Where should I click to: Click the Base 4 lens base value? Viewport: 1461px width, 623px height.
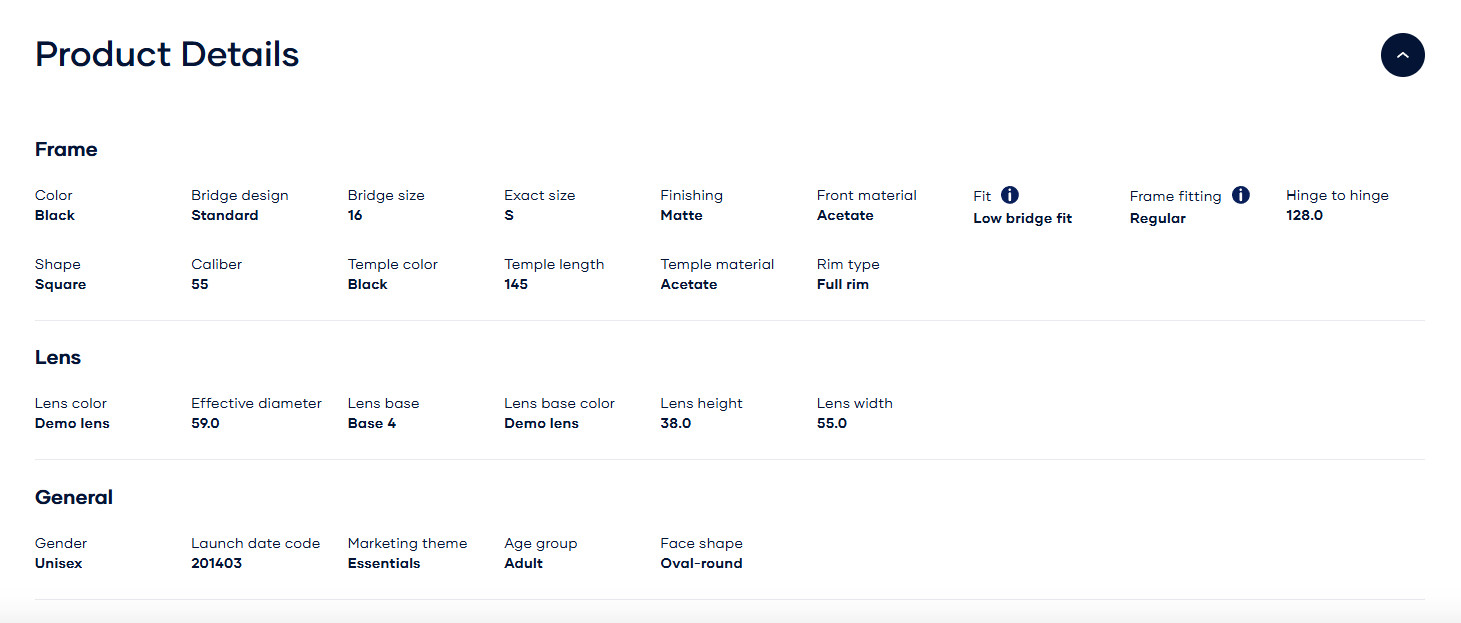click(x=372, y=423)
